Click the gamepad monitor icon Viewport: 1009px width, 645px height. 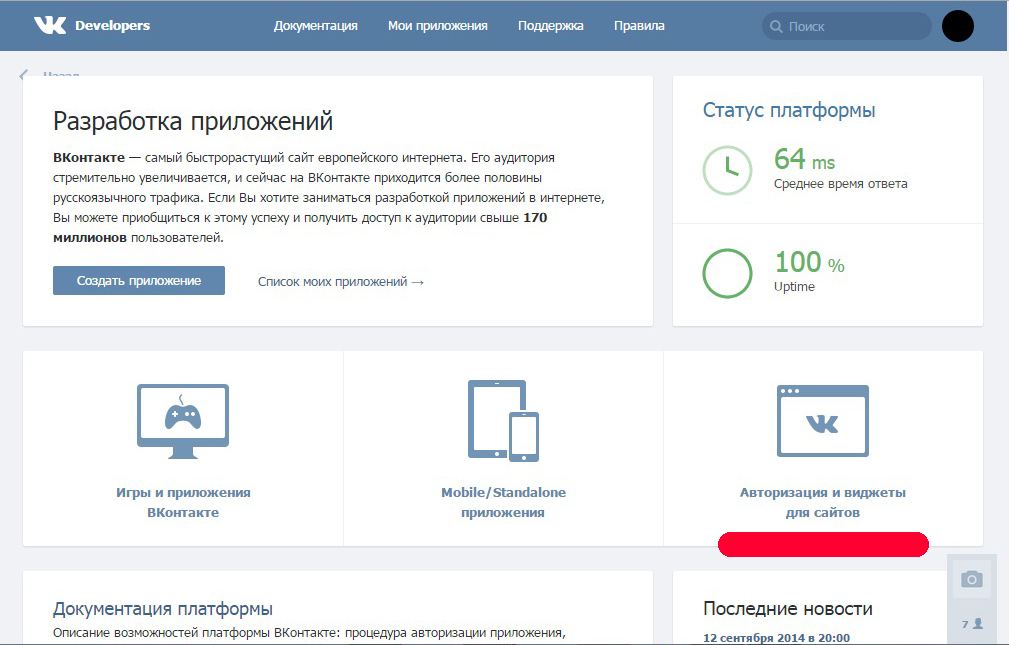pyautogui.click(x=183, y=421)
